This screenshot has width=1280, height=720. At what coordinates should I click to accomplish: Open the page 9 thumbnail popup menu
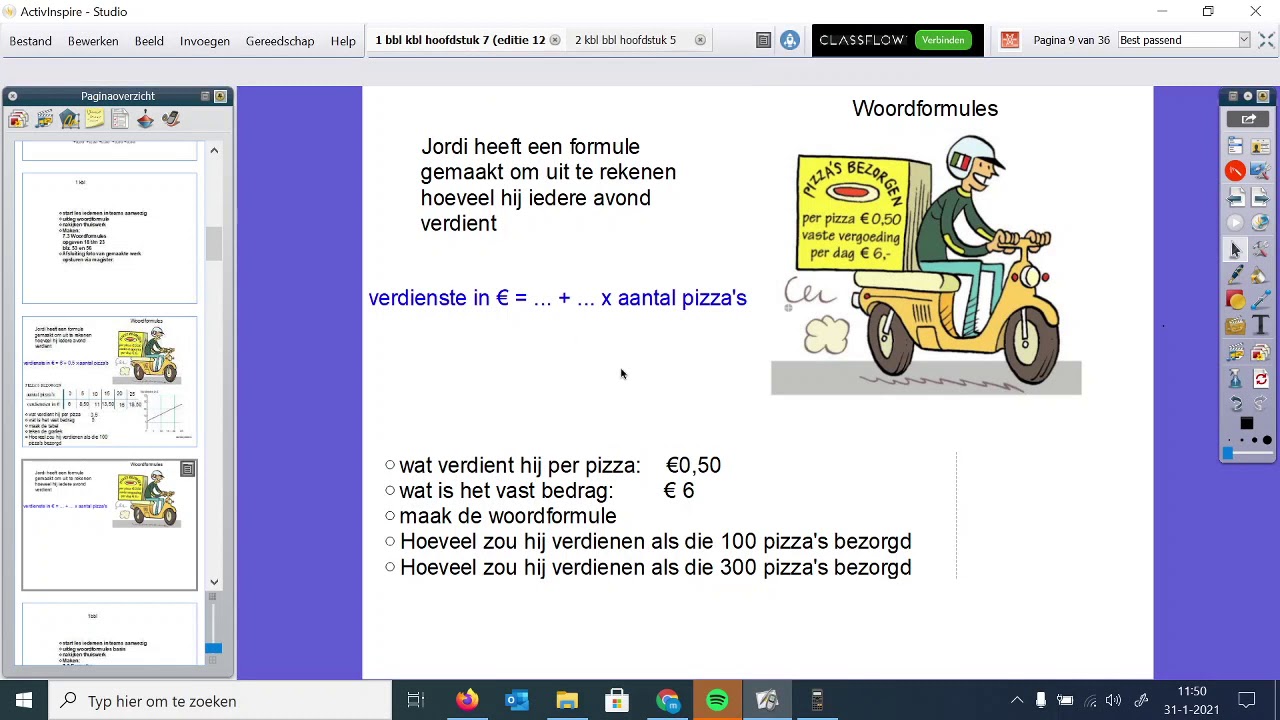click(188, 469)
